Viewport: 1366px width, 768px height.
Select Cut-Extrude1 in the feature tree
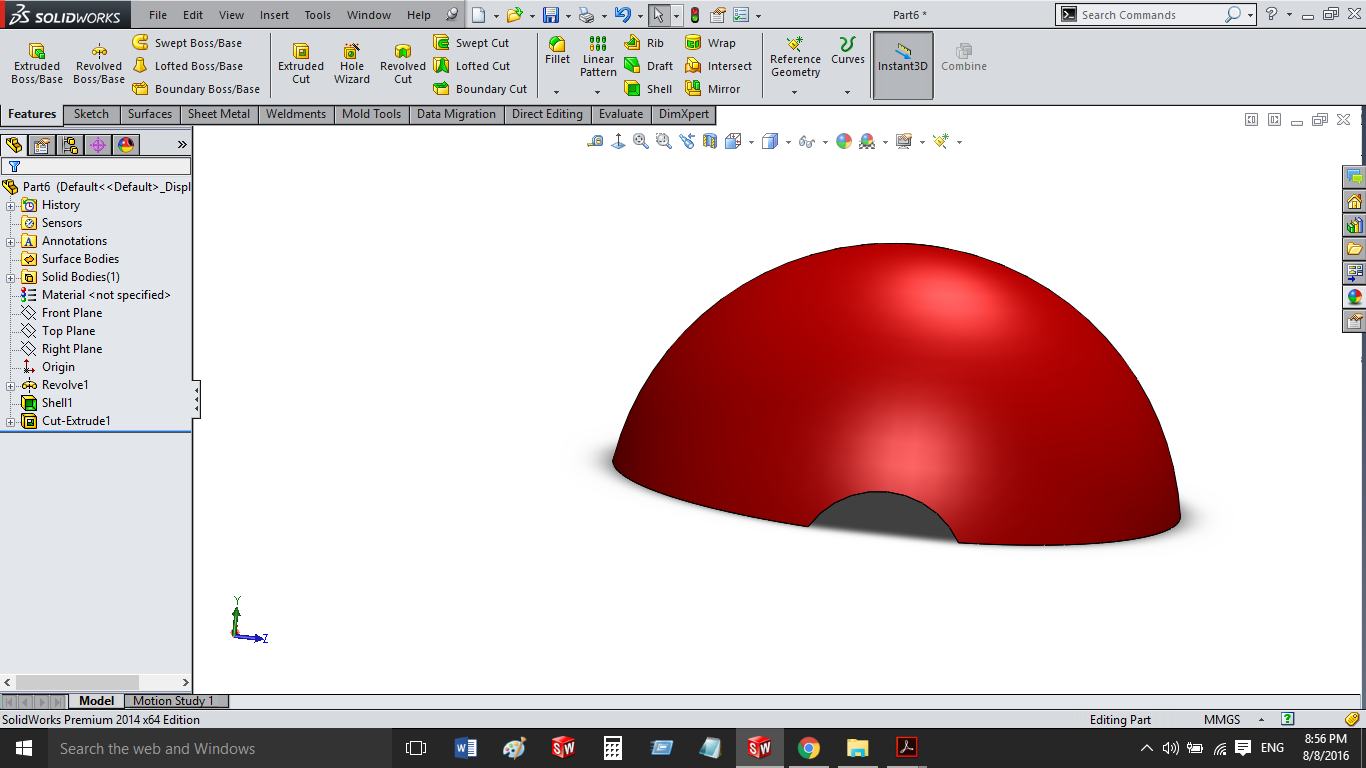76,421
